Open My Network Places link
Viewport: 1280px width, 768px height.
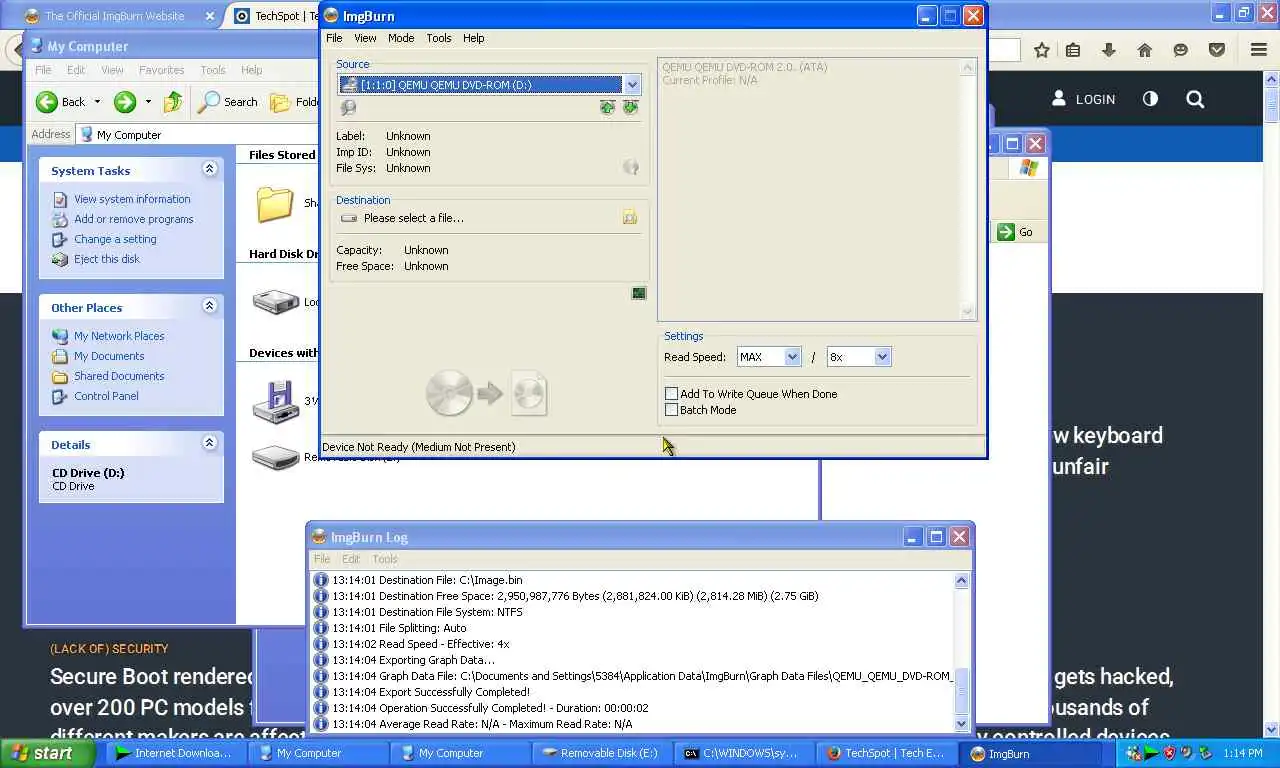pyautogui.click(x=119, y=336)
